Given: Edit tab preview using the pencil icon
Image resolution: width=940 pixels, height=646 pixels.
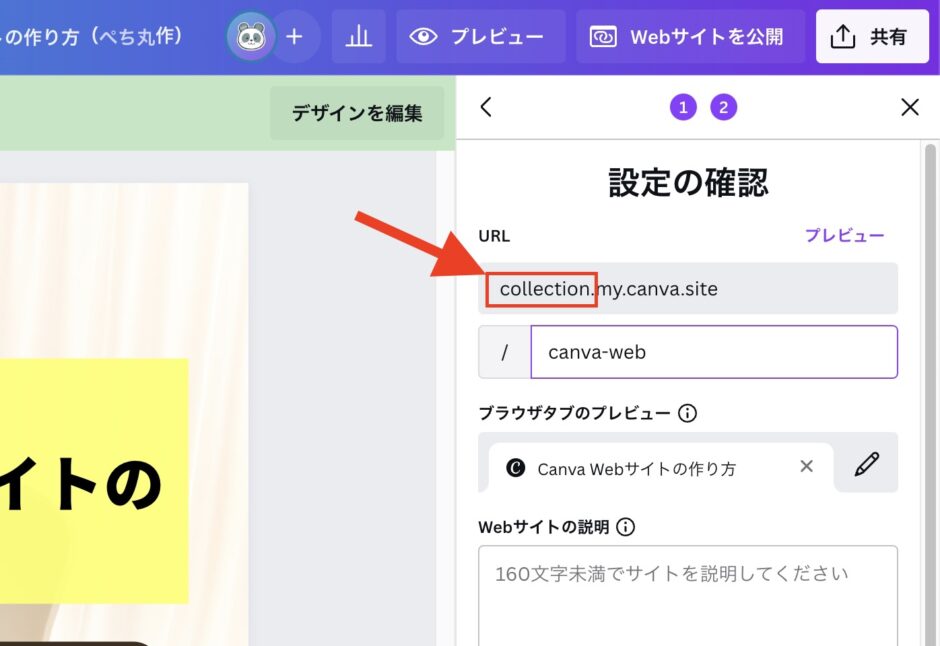Looking at the screenshot, I should (x=866, y=463).
